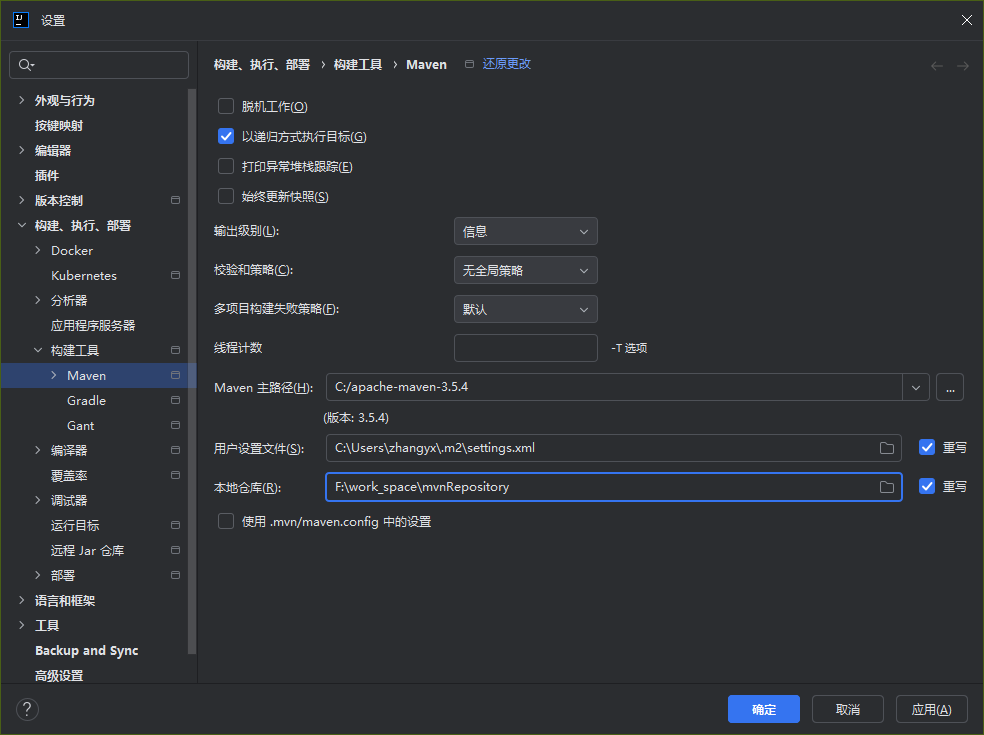The image size is (984, 735).
Task: Expand the 语言和框架 section
Action: pyautogui.click(x=21, y=600)
